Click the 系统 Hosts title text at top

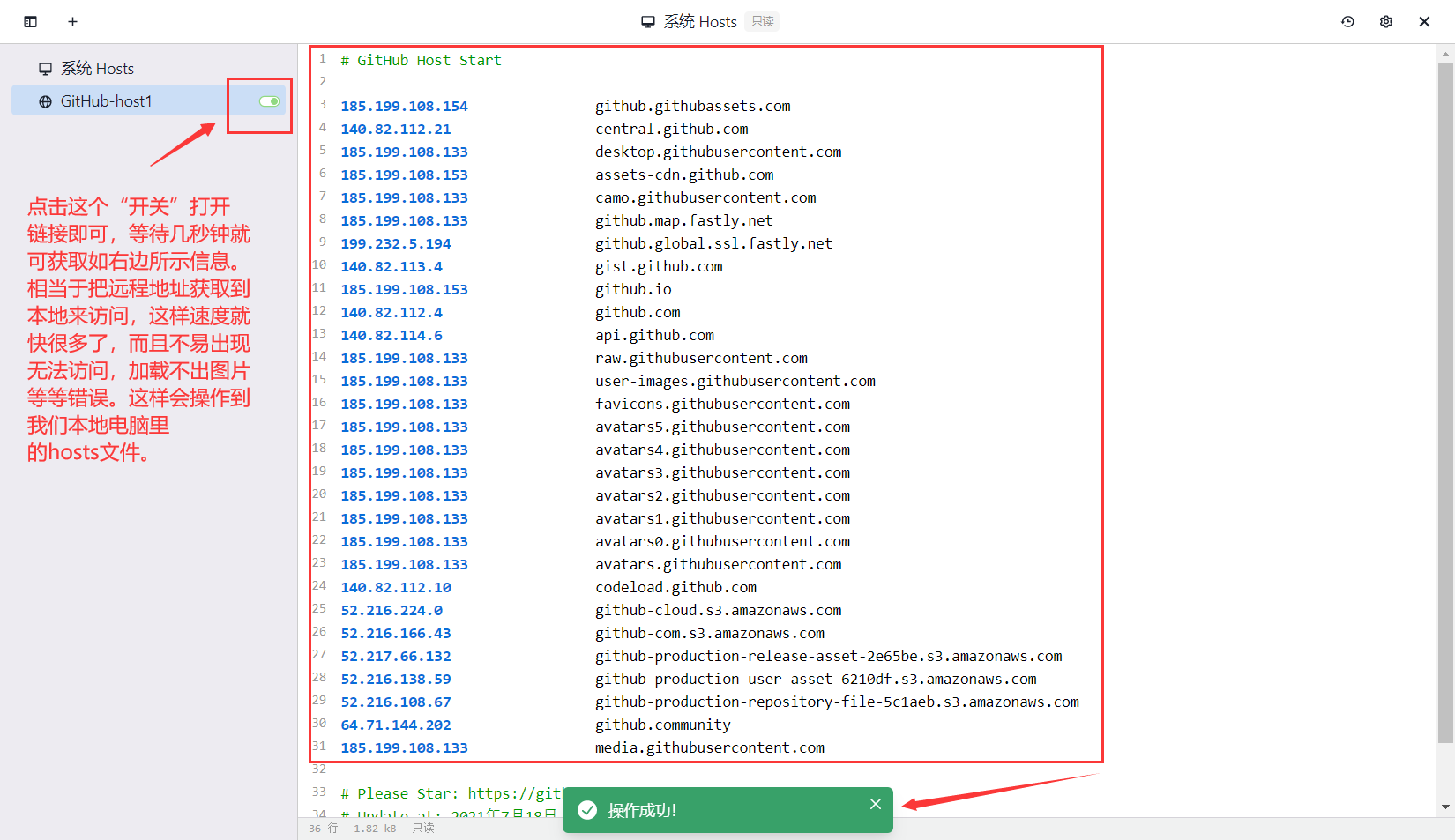[700, 22]
